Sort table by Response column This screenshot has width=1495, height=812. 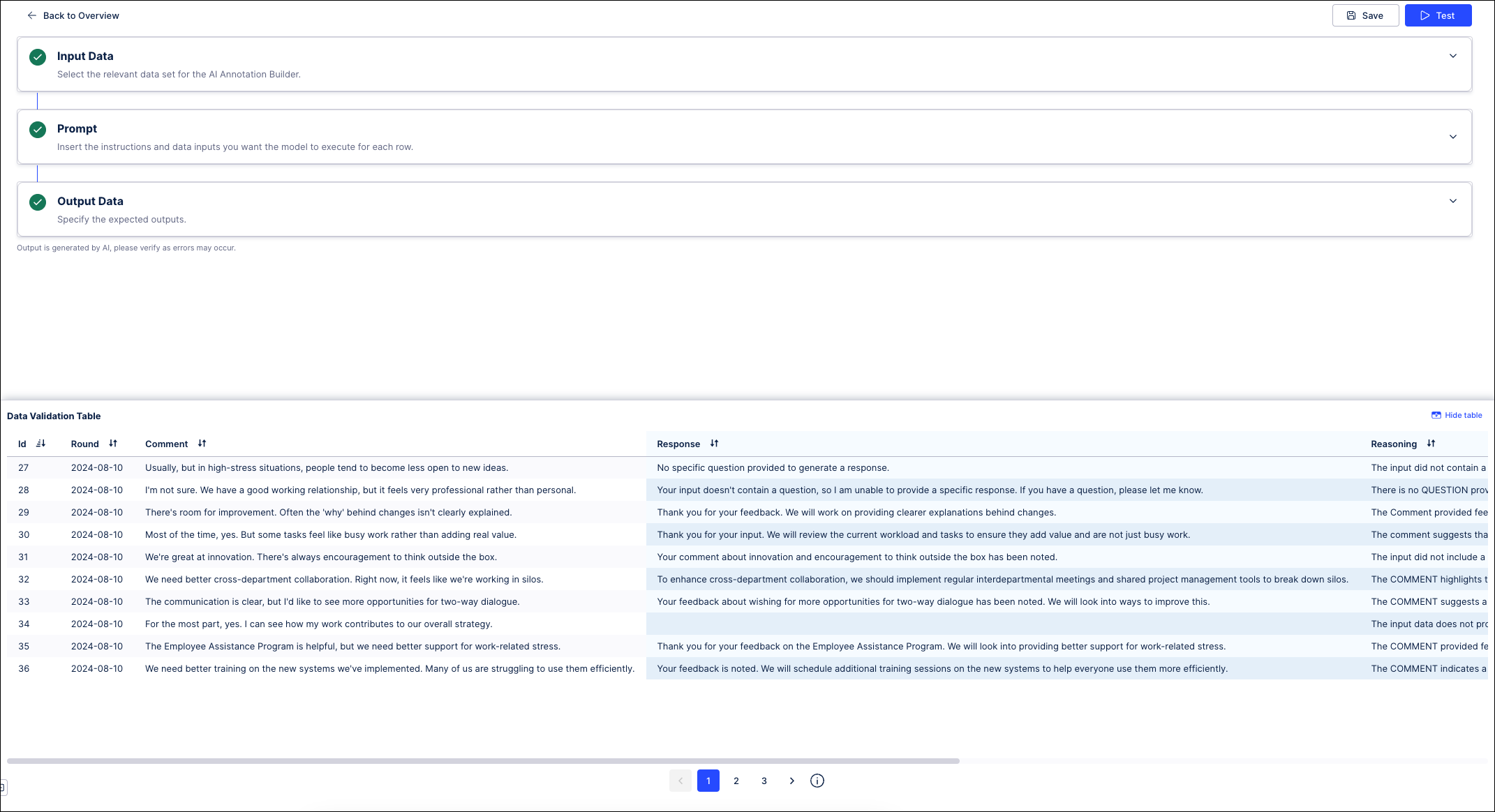coord(714,444)
